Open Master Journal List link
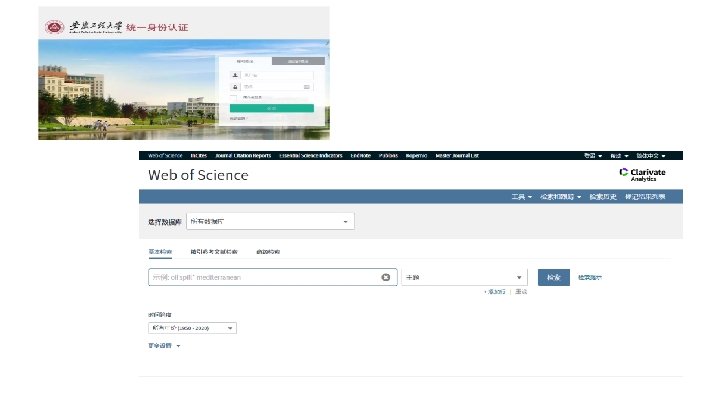Viewport: 720px width, 405px height. pyautogui.click(x=457, y=156)
